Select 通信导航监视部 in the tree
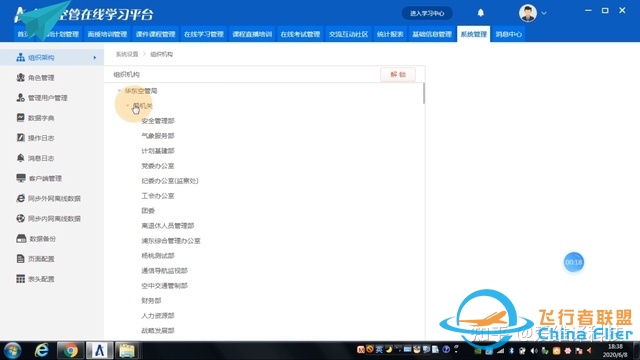640x360 pixels. pyautogui.click(x=164, y=271)
